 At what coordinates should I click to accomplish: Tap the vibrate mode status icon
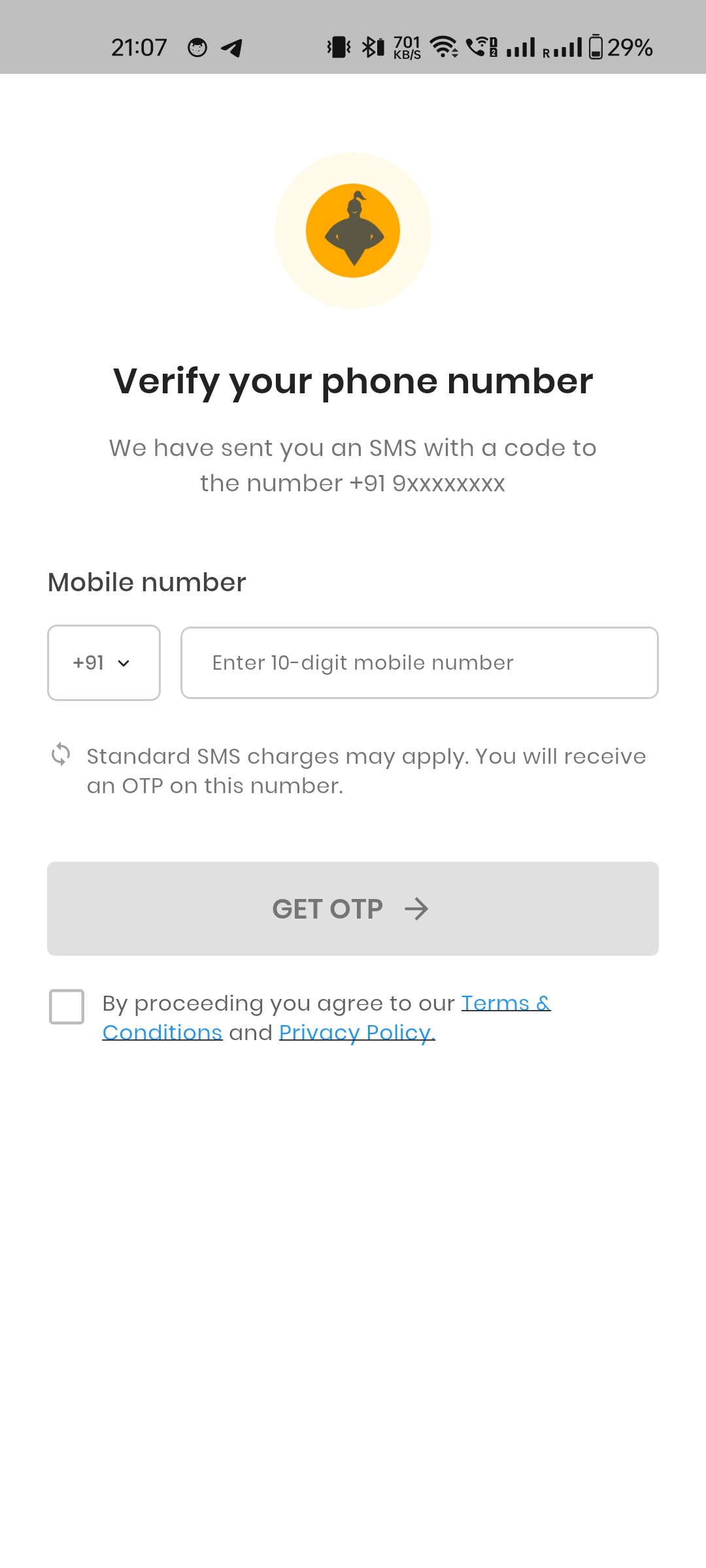coord(339,47)
